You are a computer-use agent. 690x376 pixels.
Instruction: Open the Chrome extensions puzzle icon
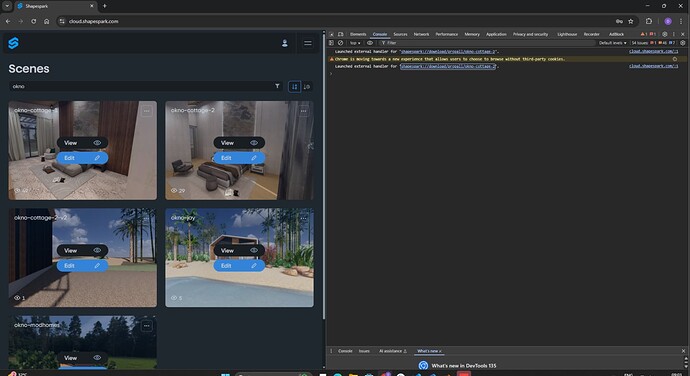click(649, 21)
